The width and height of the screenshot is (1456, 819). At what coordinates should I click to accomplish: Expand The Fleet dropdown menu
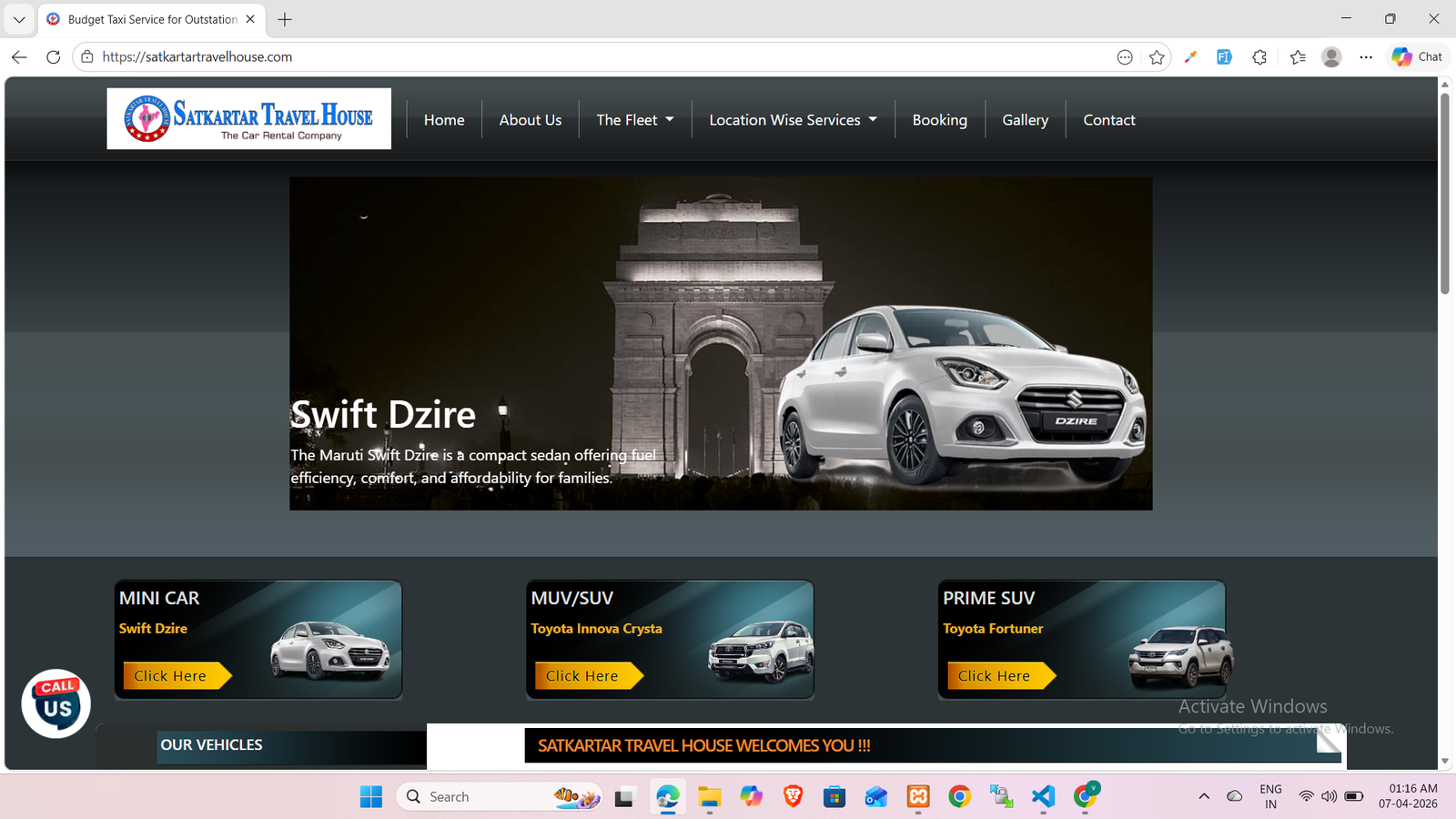635,120
